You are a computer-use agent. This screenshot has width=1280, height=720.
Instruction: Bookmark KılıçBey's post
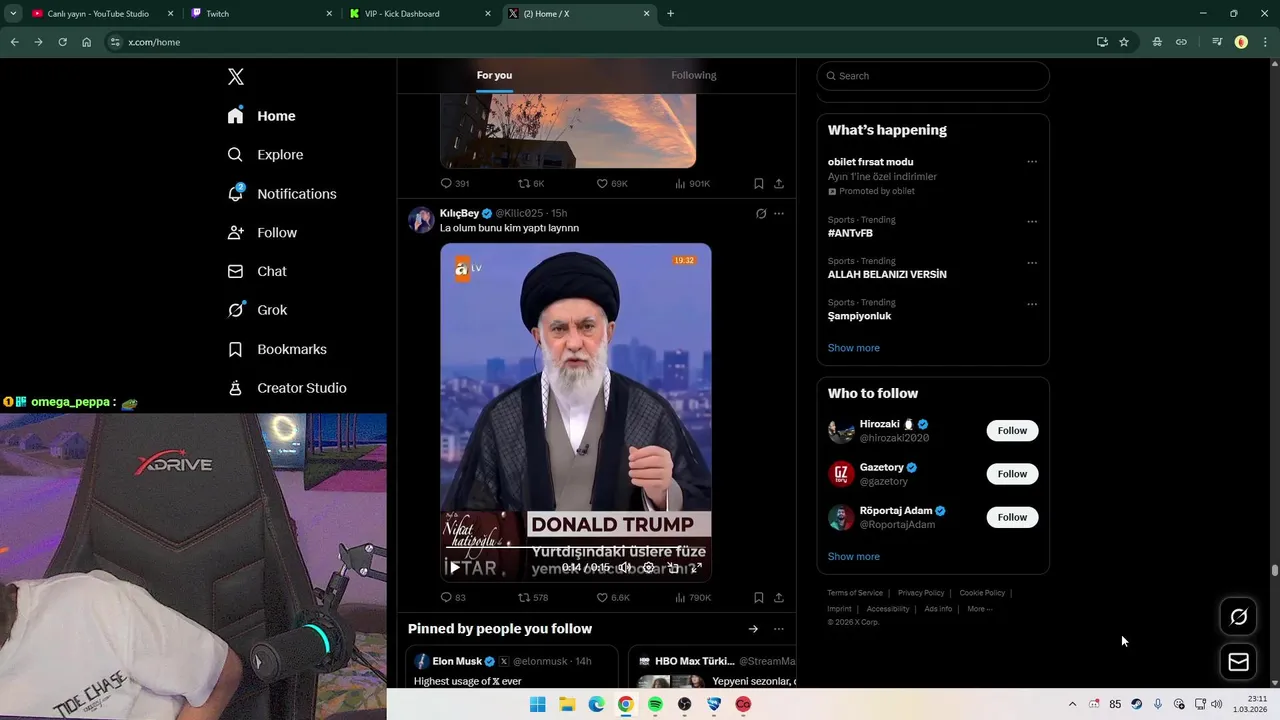758,597
